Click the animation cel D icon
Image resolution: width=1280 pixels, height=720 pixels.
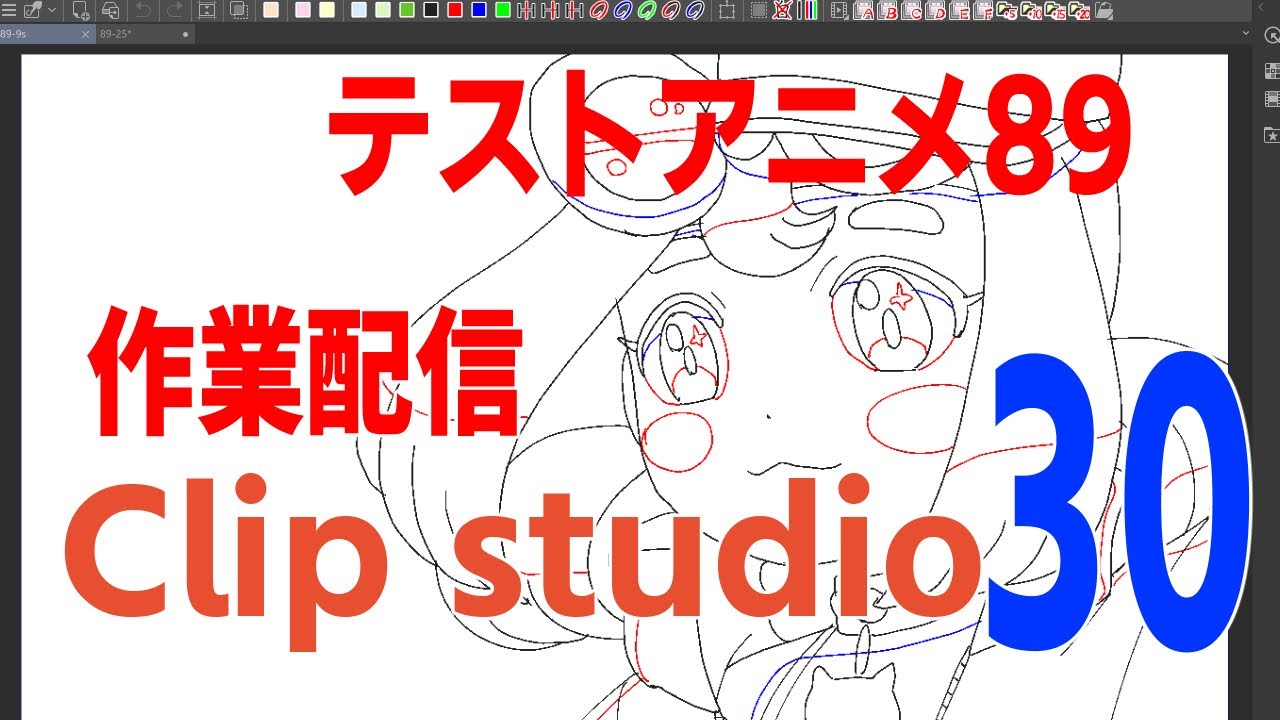[x=936, y=10]
